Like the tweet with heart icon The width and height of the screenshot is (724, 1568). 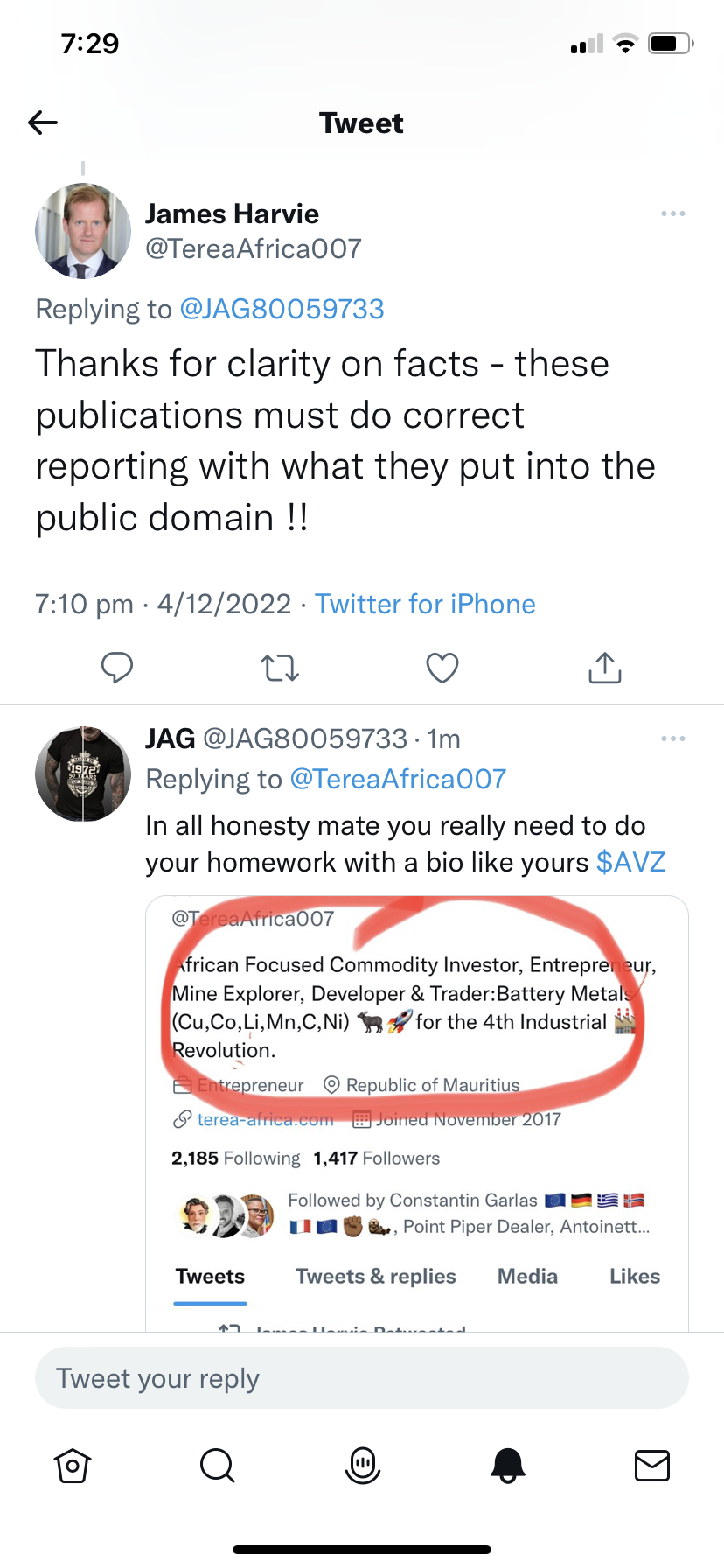442,668
